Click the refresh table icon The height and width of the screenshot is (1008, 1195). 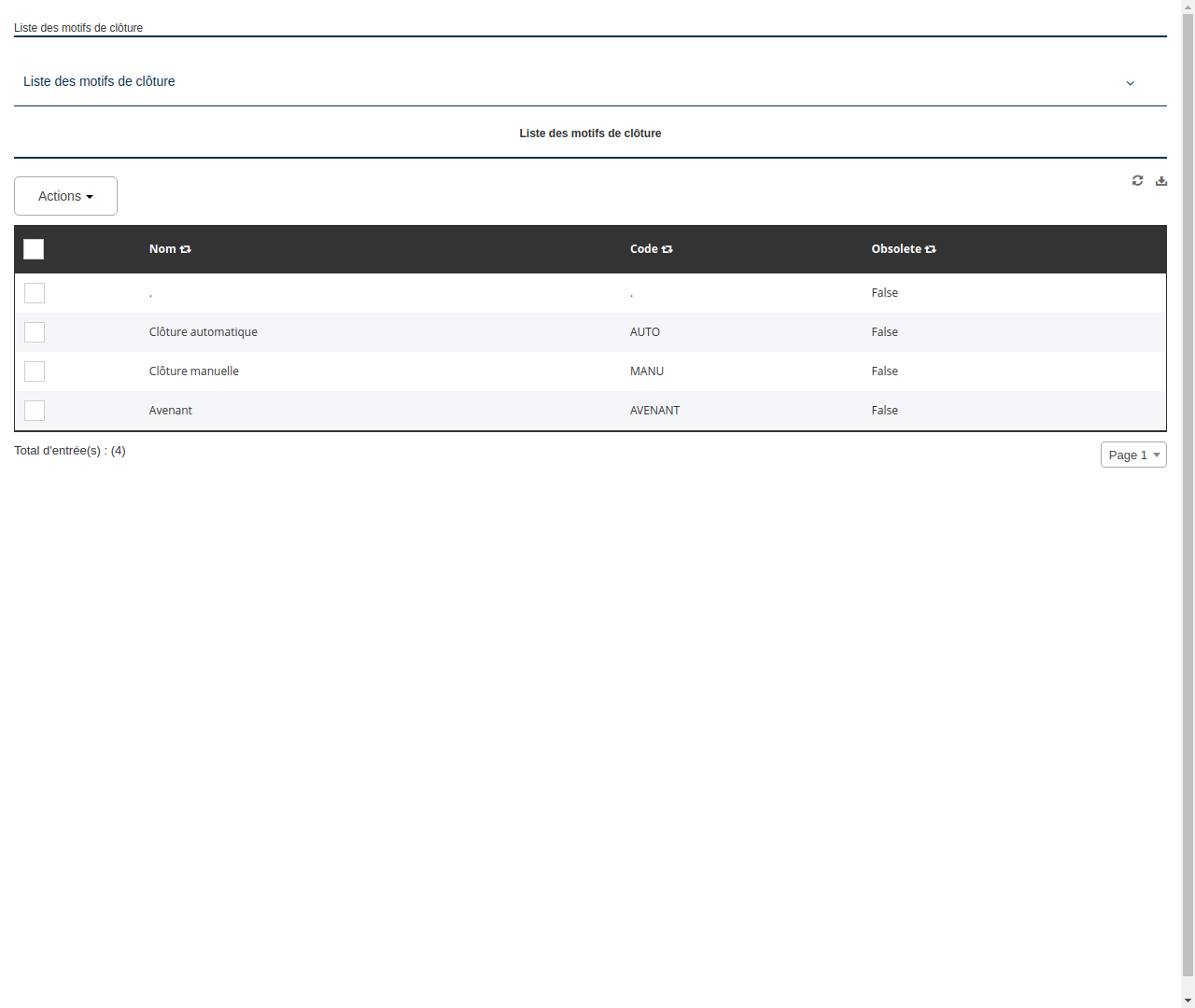pos(1138,180)
